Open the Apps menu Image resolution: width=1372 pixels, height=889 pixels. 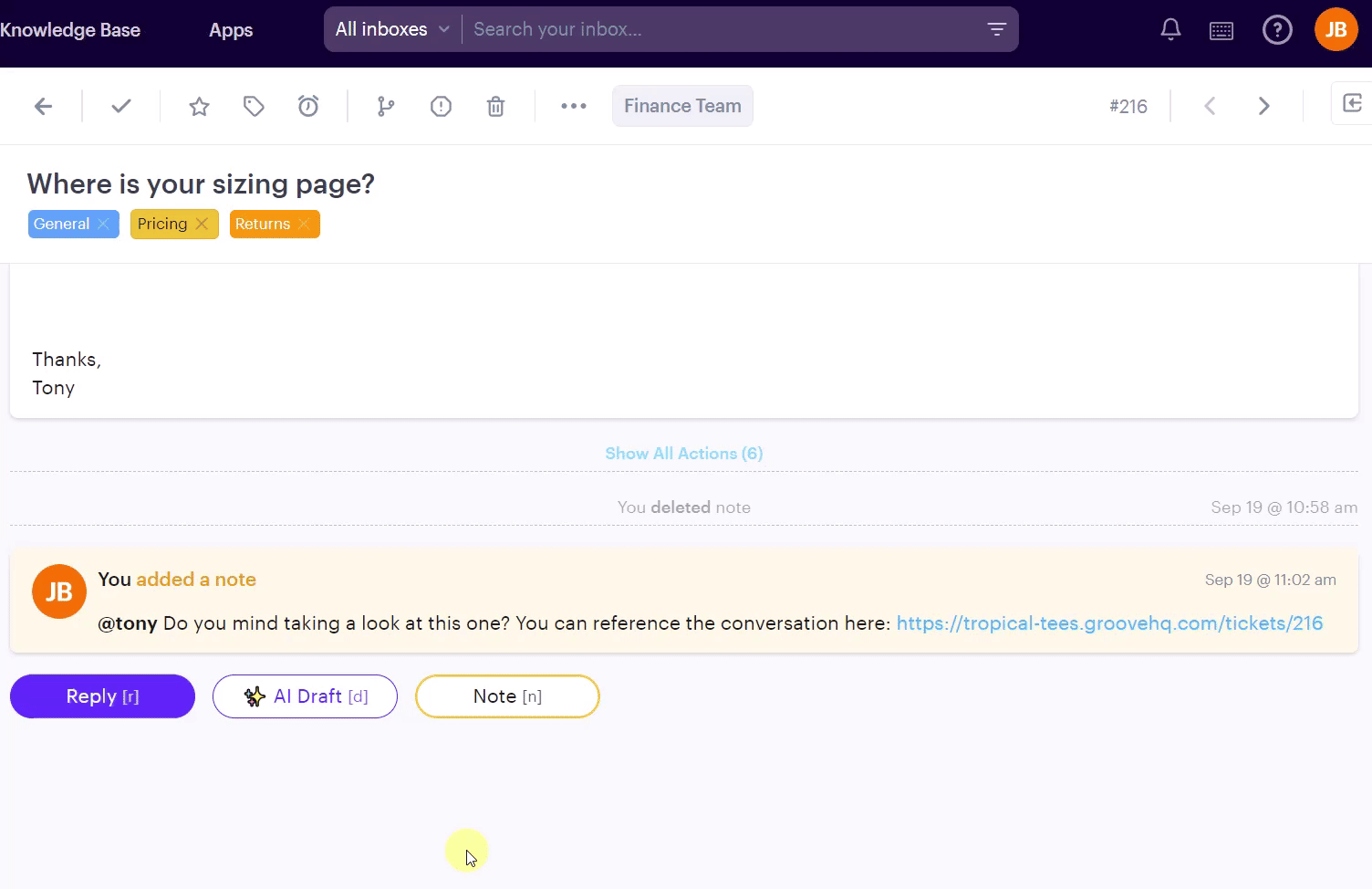coord(231,30)
